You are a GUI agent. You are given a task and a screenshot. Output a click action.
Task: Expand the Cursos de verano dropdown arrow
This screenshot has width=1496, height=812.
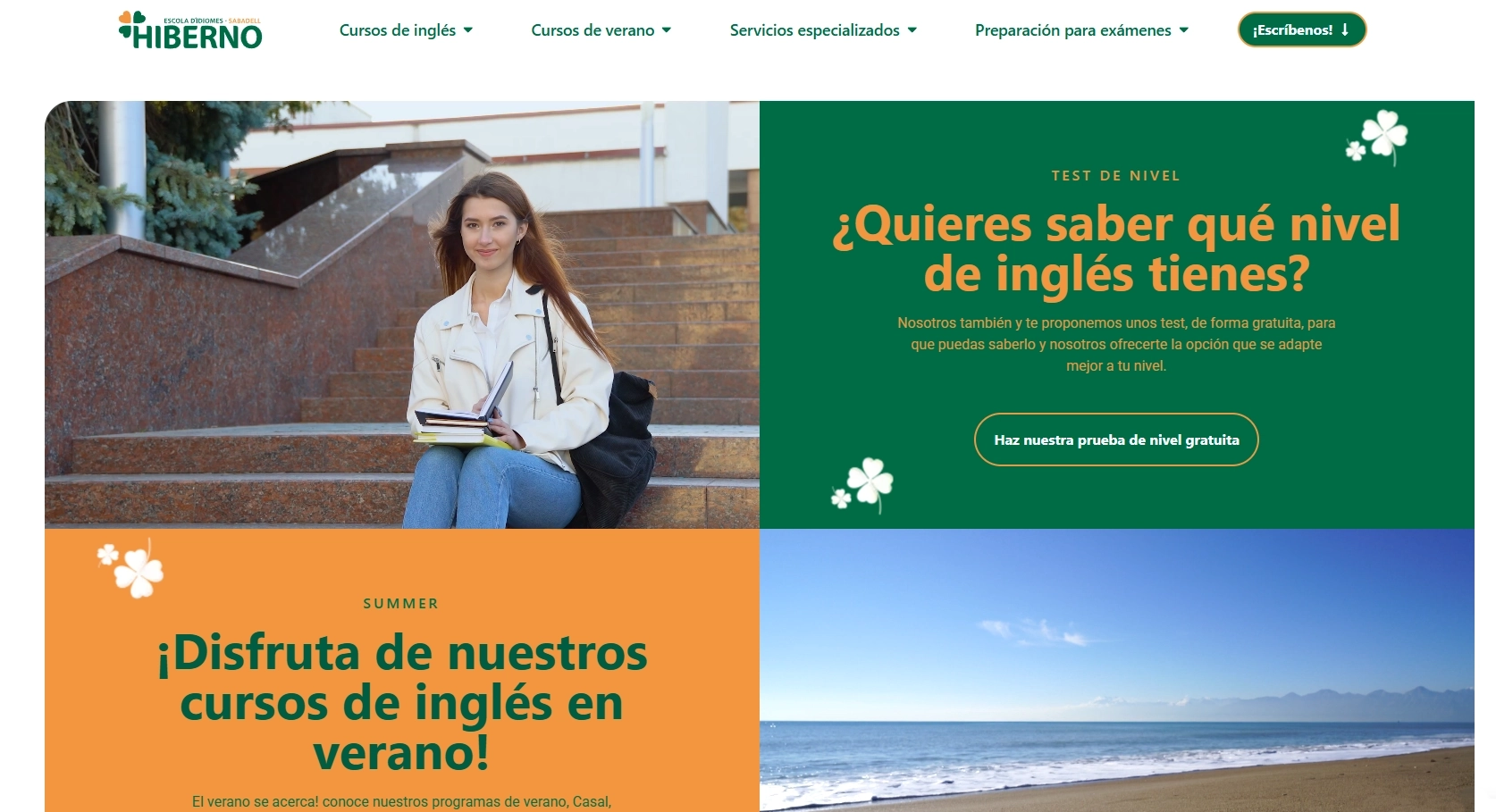pyautogui.click(x=667, y=30)
